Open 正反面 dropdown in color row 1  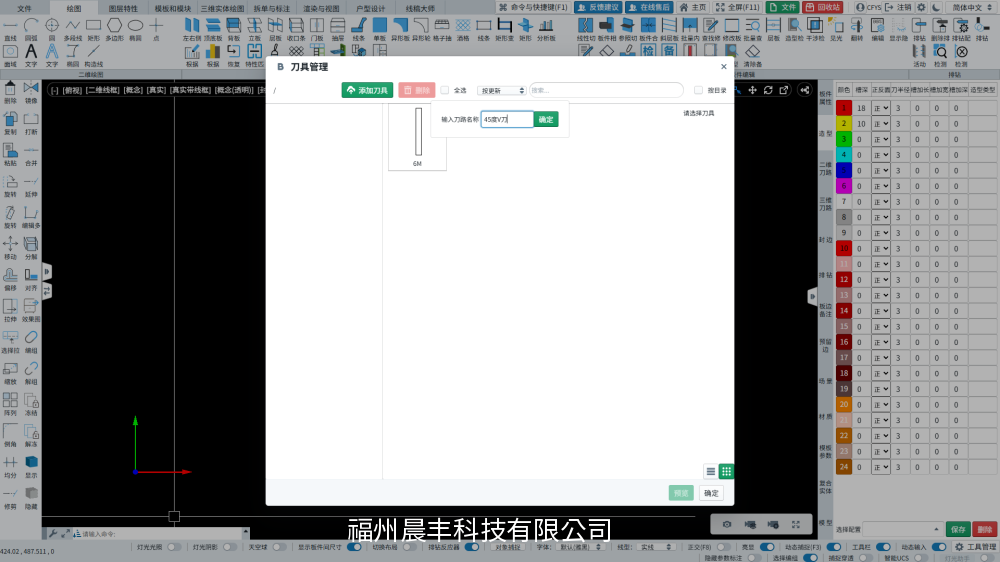(x=881, y=108)
